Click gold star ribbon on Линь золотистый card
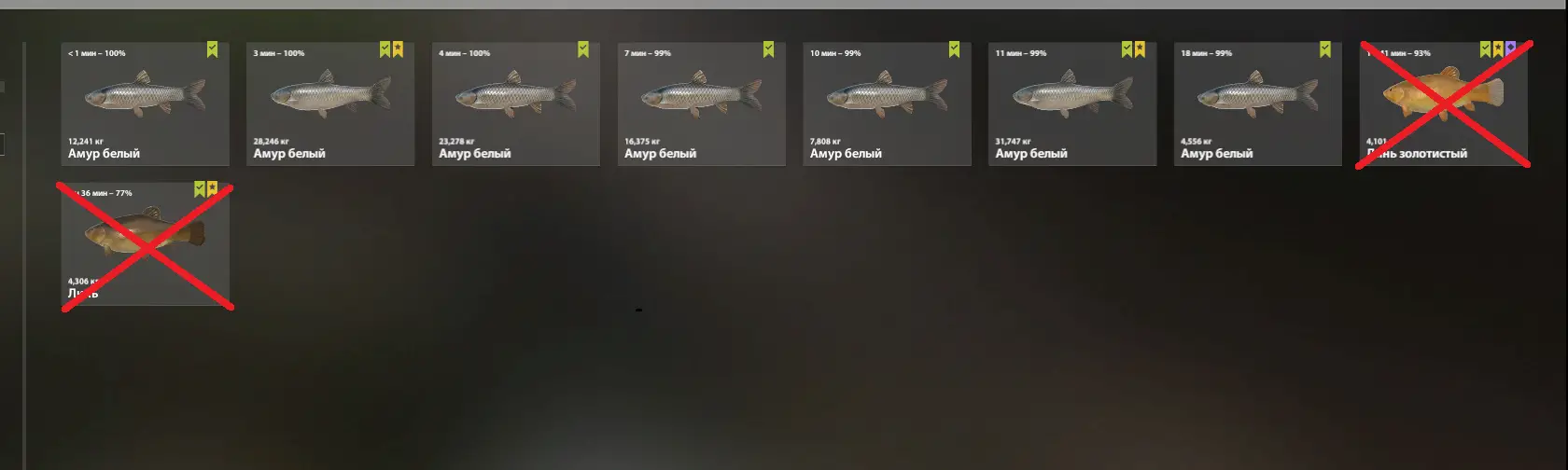Image resolution: width=1568 pixels, height=470 pixels. coord(1498,49)
